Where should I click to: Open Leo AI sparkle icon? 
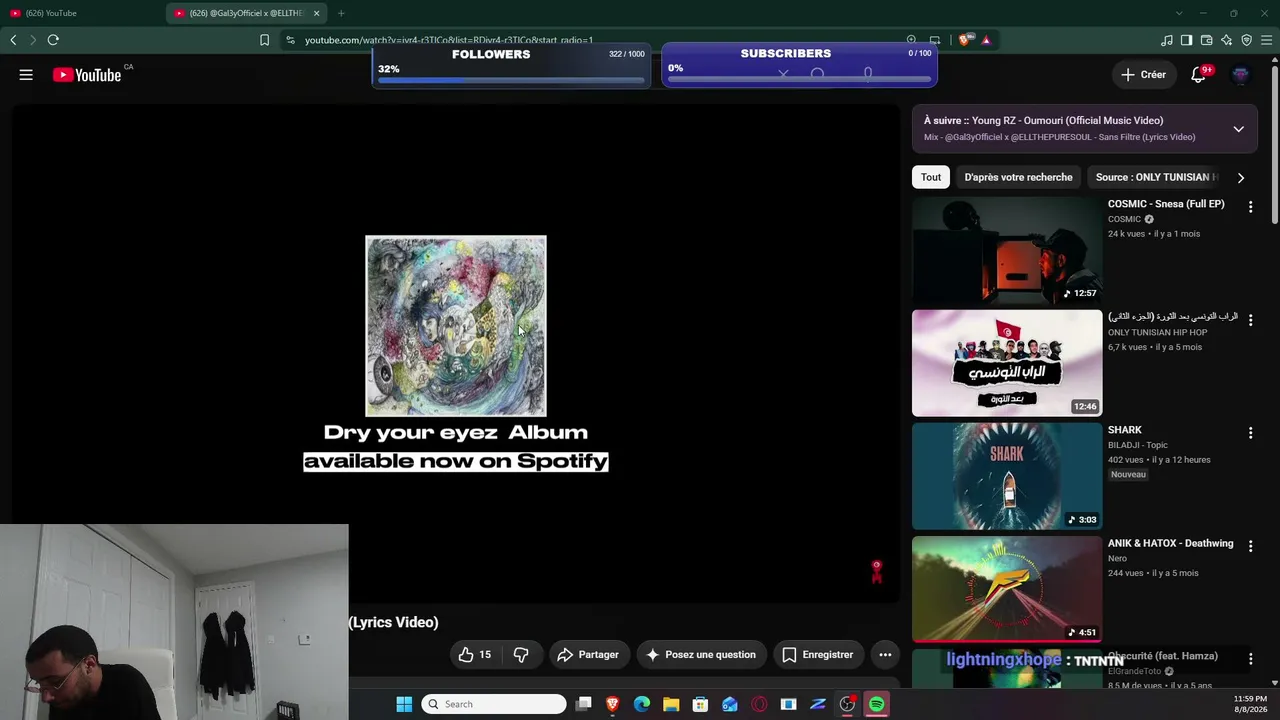click(1226, 40)
